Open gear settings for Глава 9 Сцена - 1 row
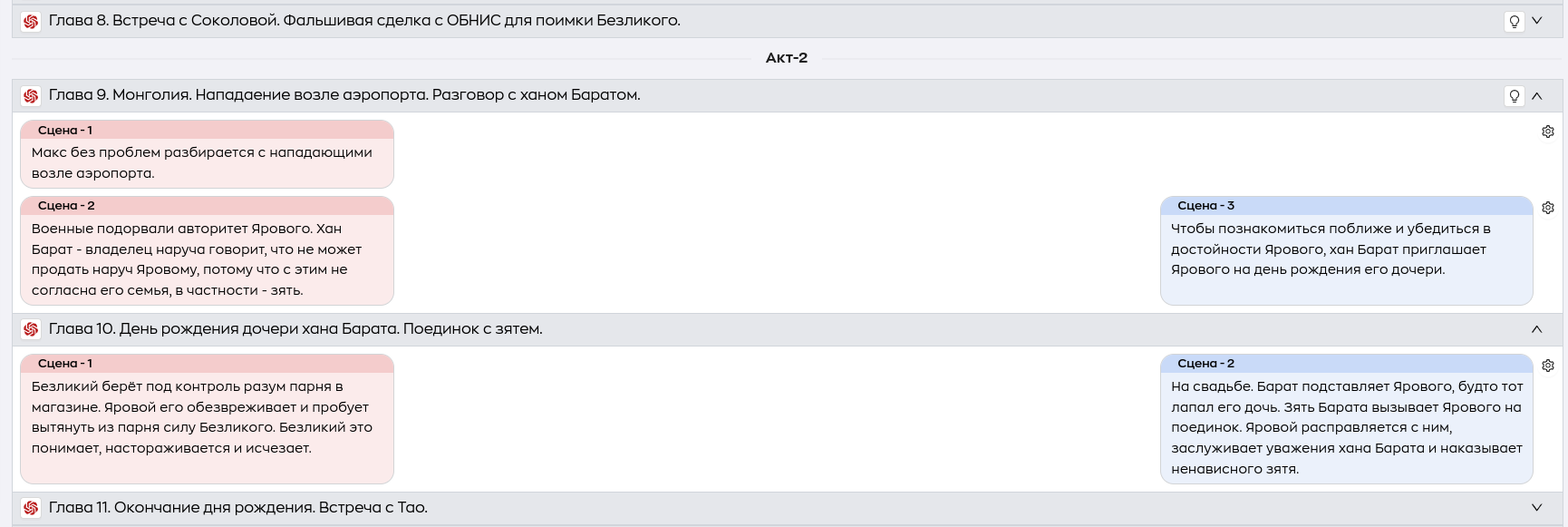Screen dimensions: 1568x527 coord(1548,132)
